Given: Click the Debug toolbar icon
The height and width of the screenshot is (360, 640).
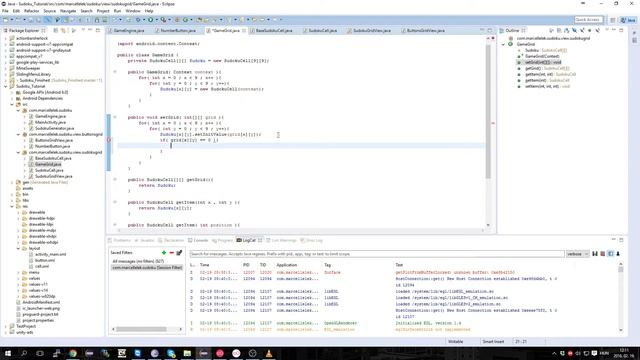Looking at the screenshot, I should point(138,20).
